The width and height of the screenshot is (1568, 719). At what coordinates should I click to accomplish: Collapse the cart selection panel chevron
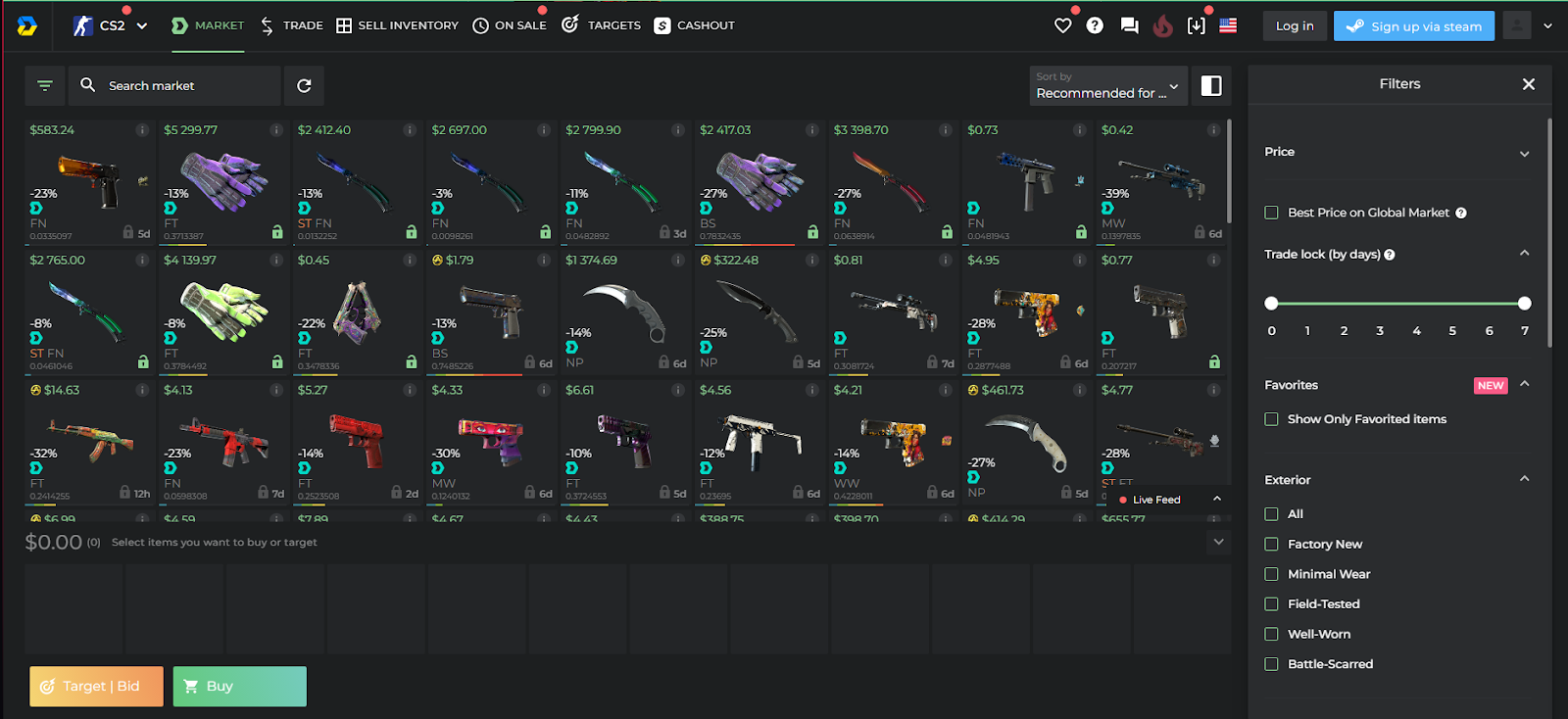pyautogui.click(x=1218, y=542)
